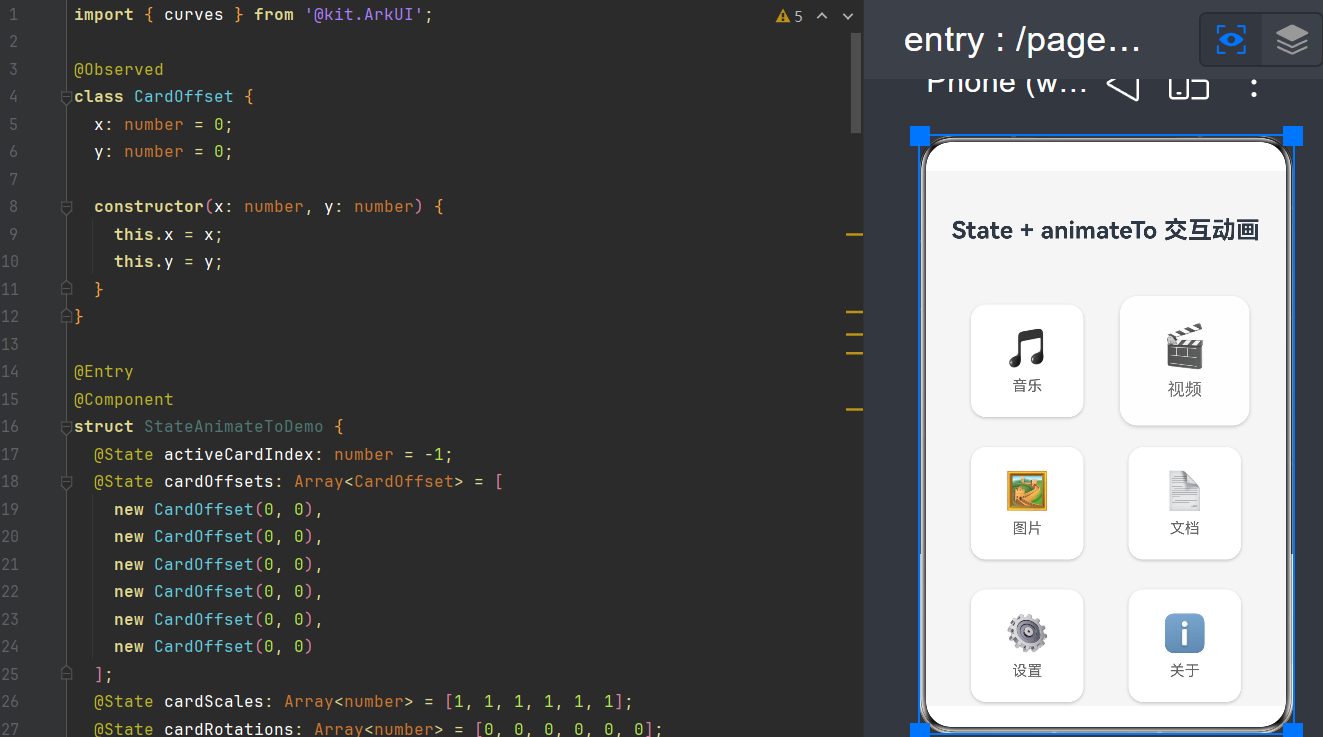Viewport: 1323px width, 737px height.
Task: Click the editor vertical scrollbar thumb
Action: (856, 82)
